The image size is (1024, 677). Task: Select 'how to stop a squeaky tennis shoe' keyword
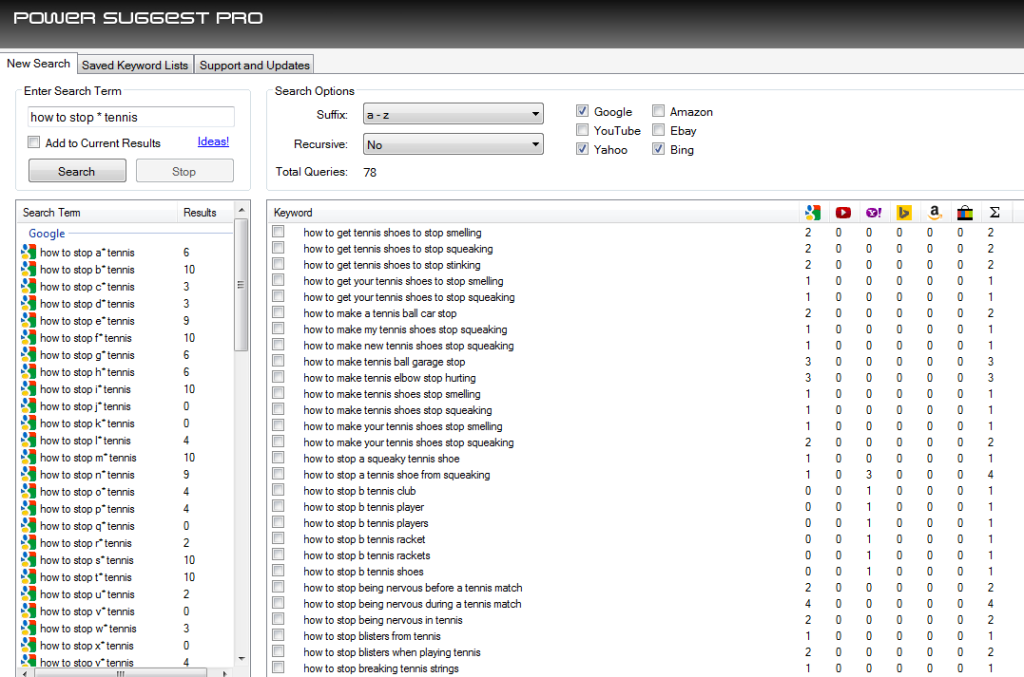click(x=381, y=458)
